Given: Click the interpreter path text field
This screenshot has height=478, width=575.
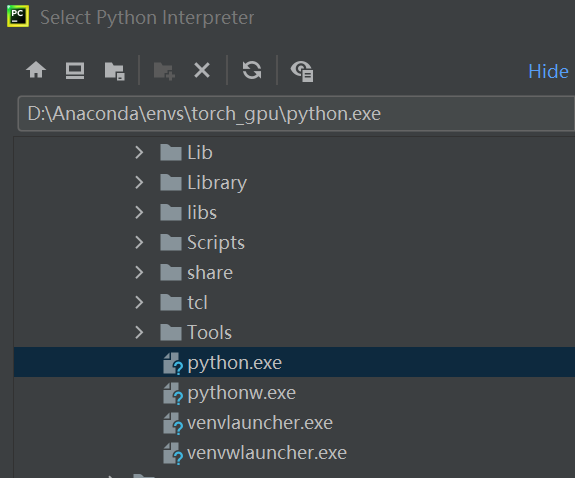Looking at the screenshot, I should pyautogui.click(x=296, y=114).
